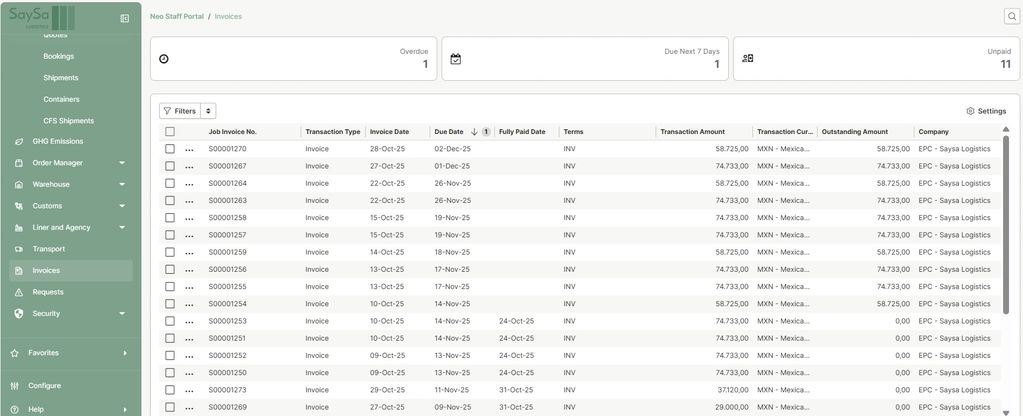The width and height of the screenshot is (1023, 416).
Task: Click the Due Next 7 Days calendar icon
Action: click(455, 59)
